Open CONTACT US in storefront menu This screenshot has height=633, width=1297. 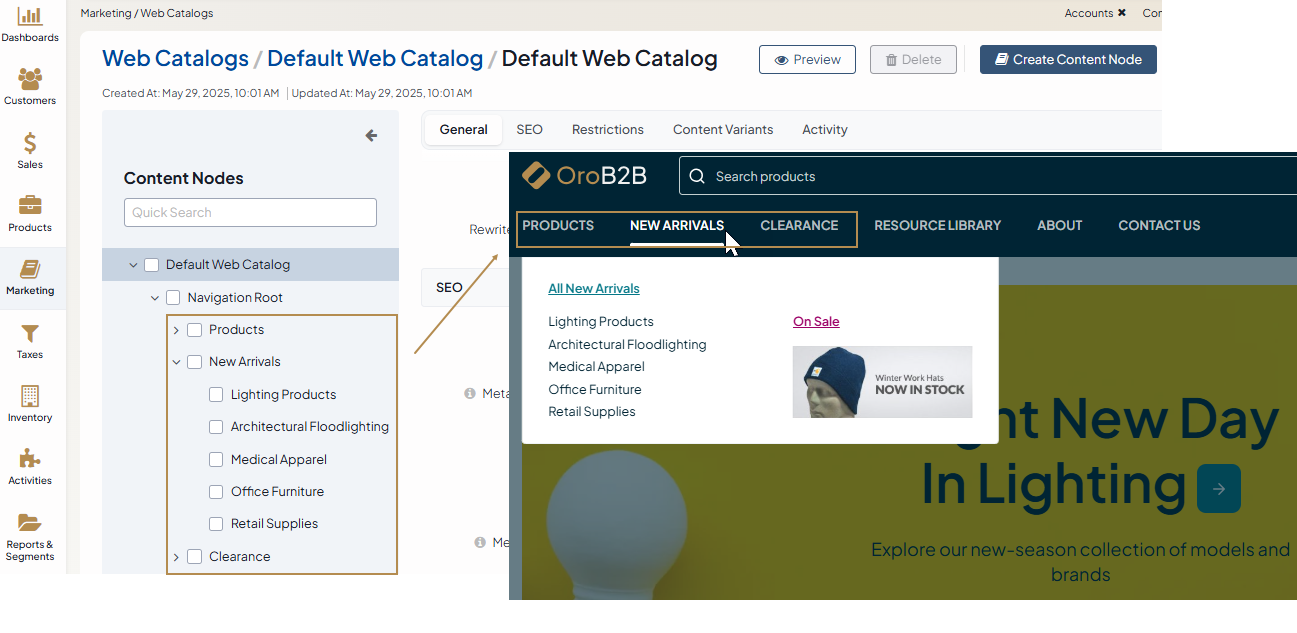pyautogui.click(x=1159, y=226)
